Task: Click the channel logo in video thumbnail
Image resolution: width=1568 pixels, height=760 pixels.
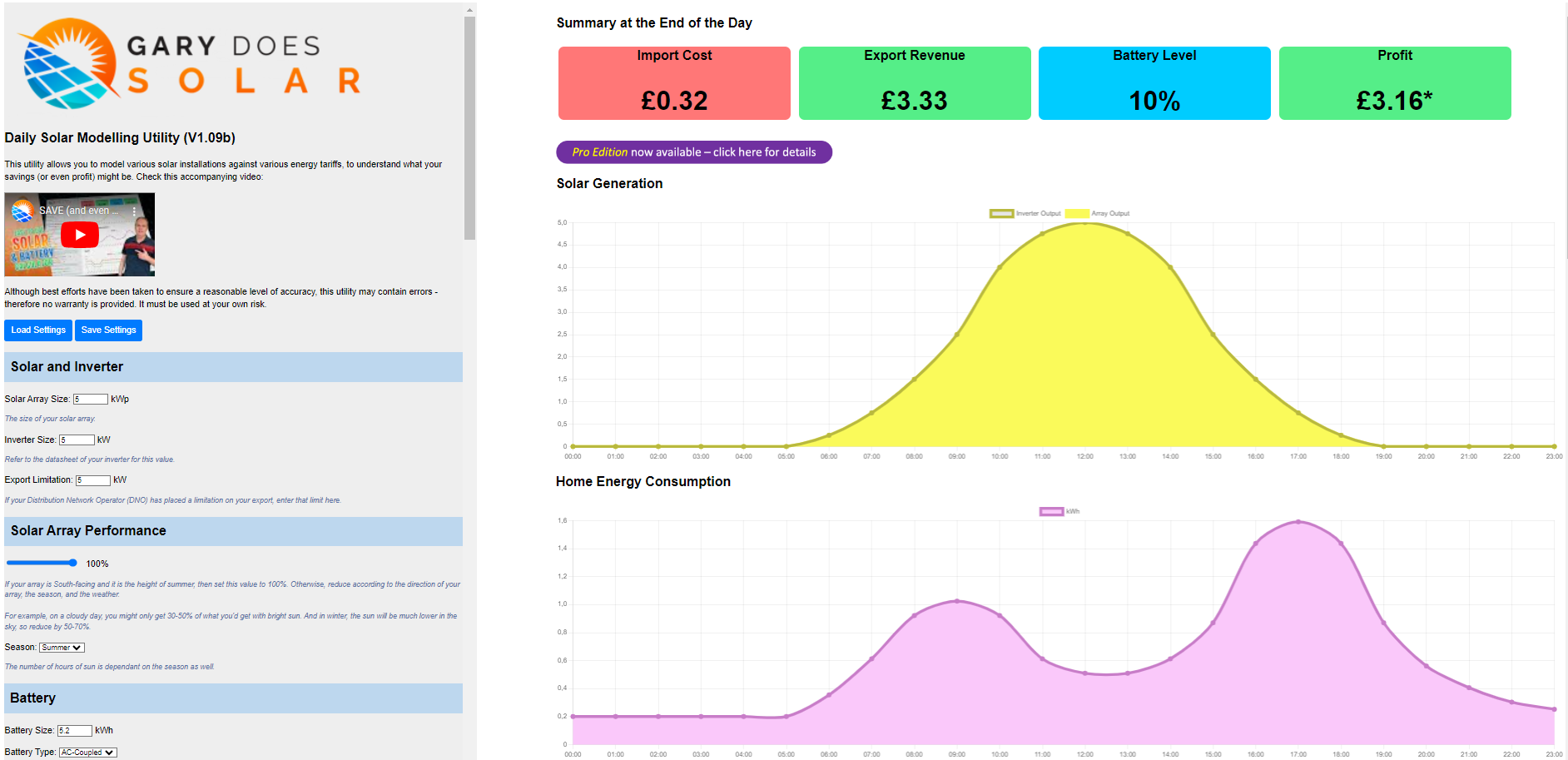Action: [22, 210]
